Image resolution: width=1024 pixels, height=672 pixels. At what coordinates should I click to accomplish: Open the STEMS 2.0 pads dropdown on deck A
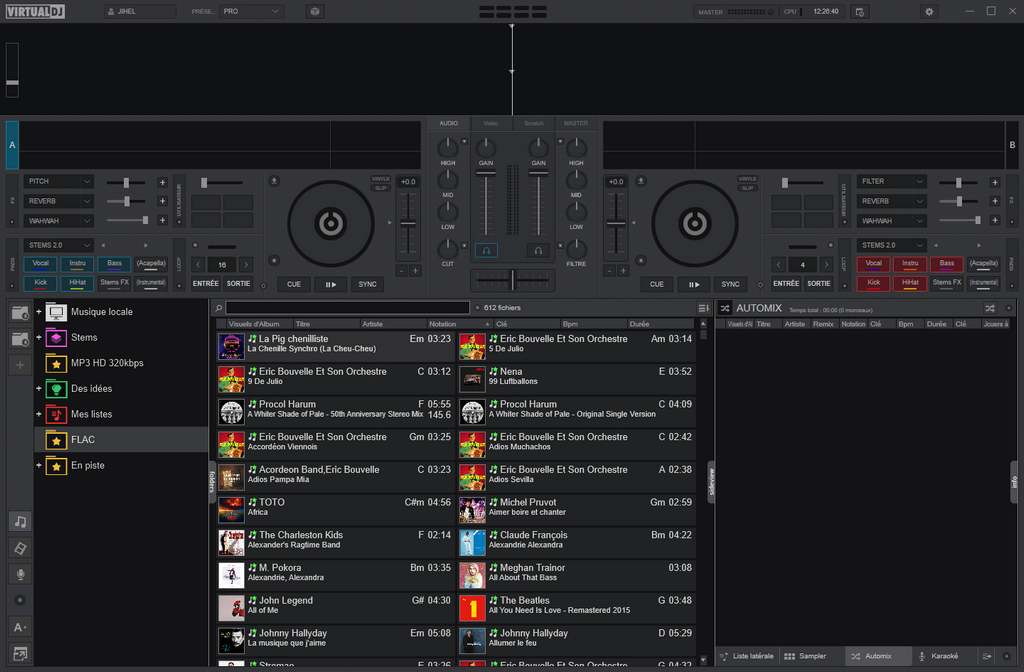pos(58,245)
